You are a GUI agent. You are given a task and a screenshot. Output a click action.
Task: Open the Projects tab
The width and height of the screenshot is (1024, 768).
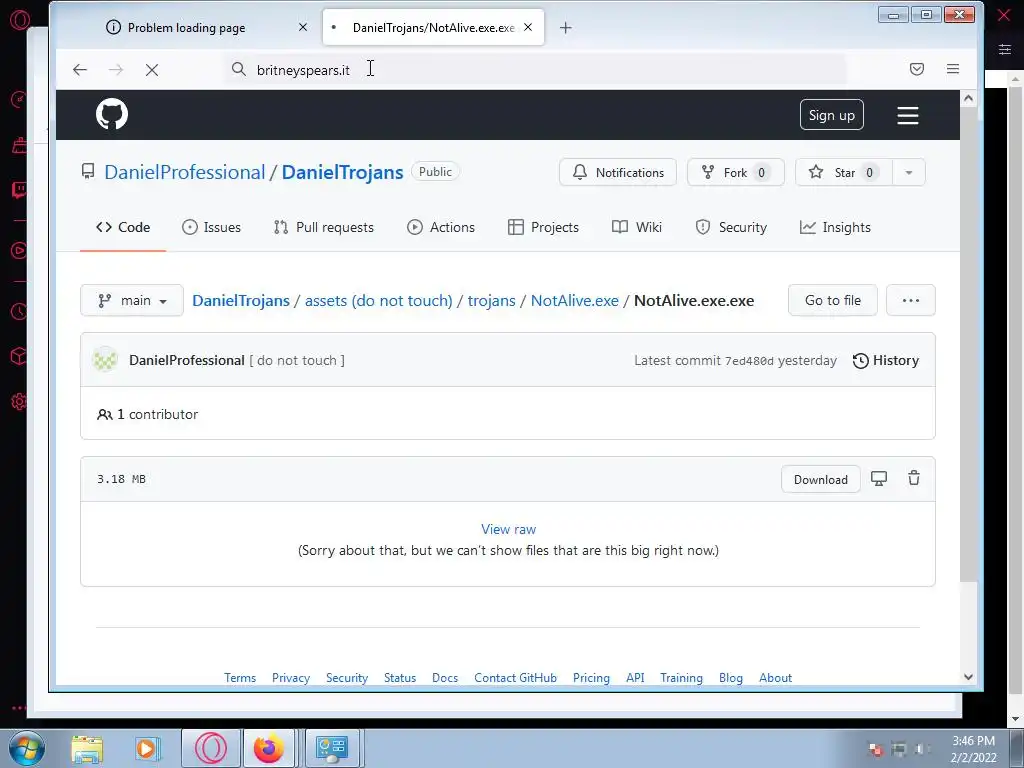coord(543,227)
